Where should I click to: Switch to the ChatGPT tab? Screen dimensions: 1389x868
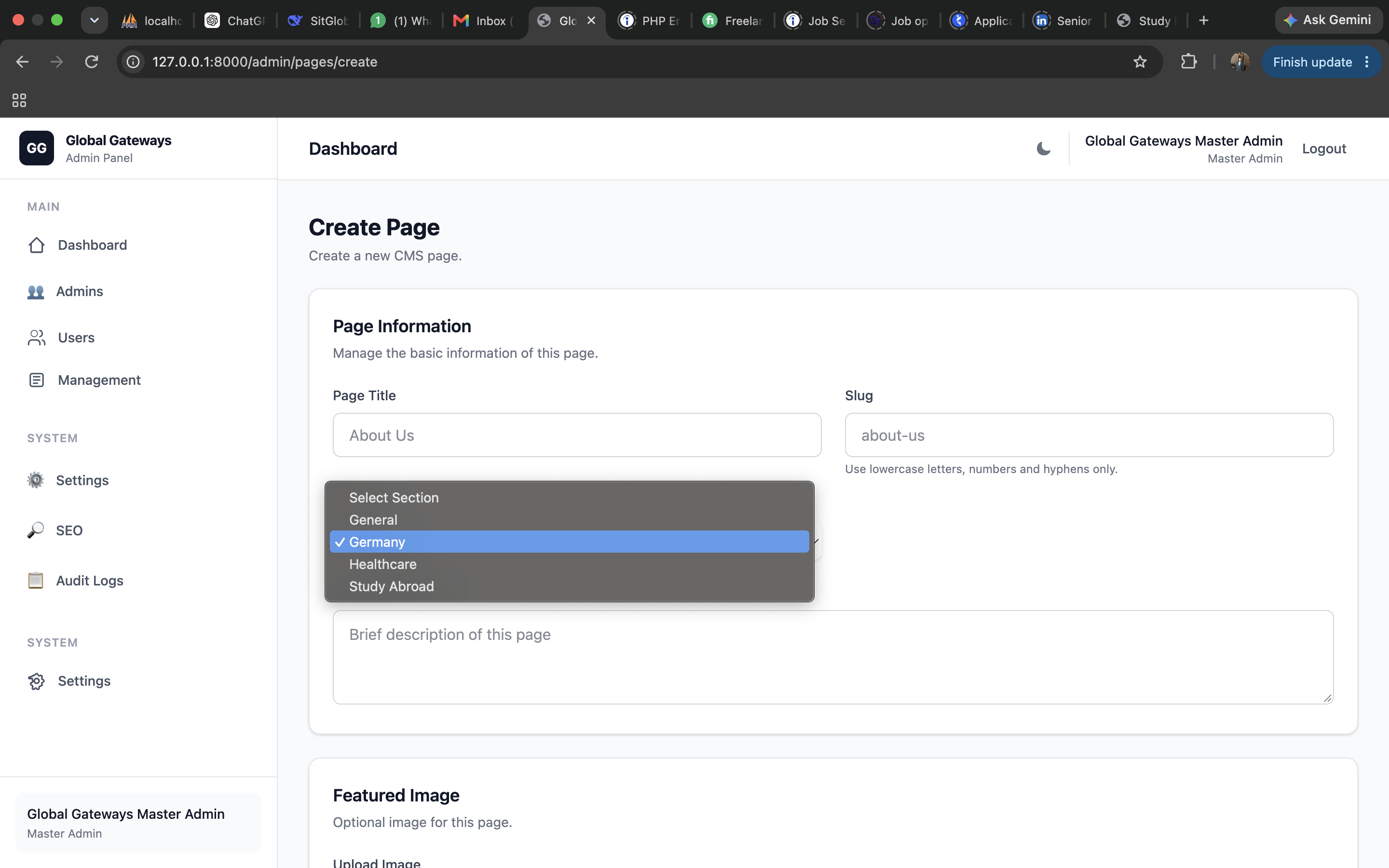[235, 21]
